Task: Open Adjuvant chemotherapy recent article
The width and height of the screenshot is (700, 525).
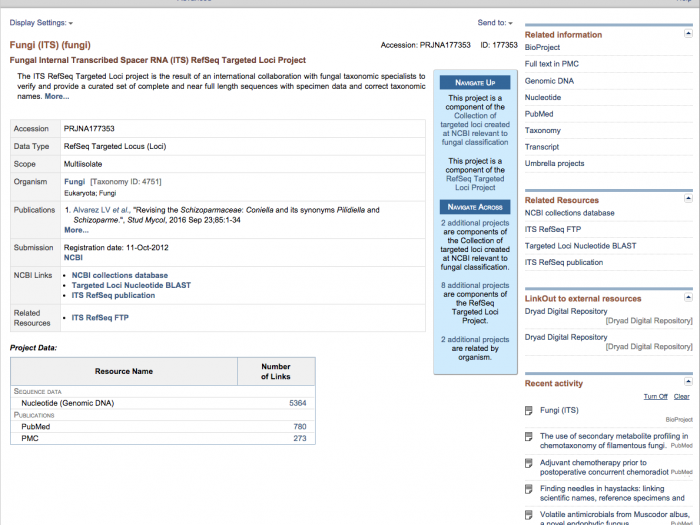Action: 604,467
